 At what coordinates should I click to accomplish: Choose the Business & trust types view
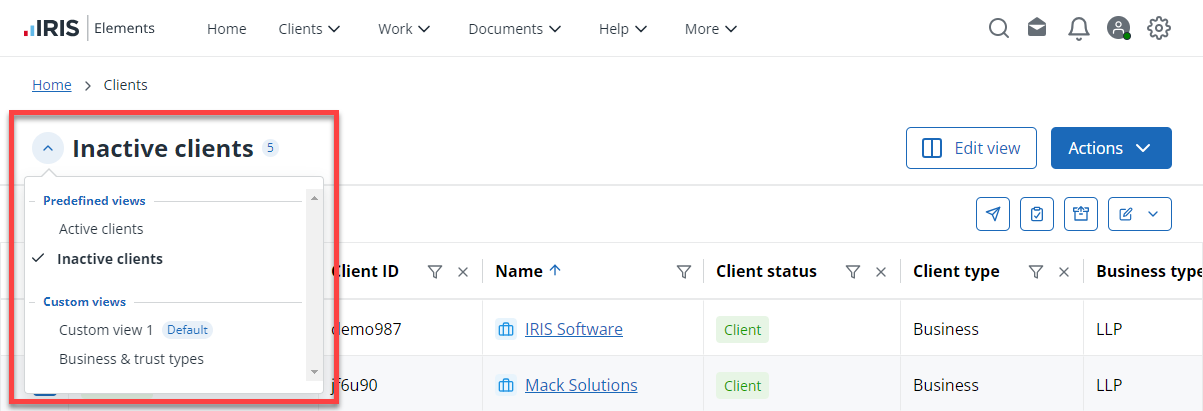tap(131, 359)
